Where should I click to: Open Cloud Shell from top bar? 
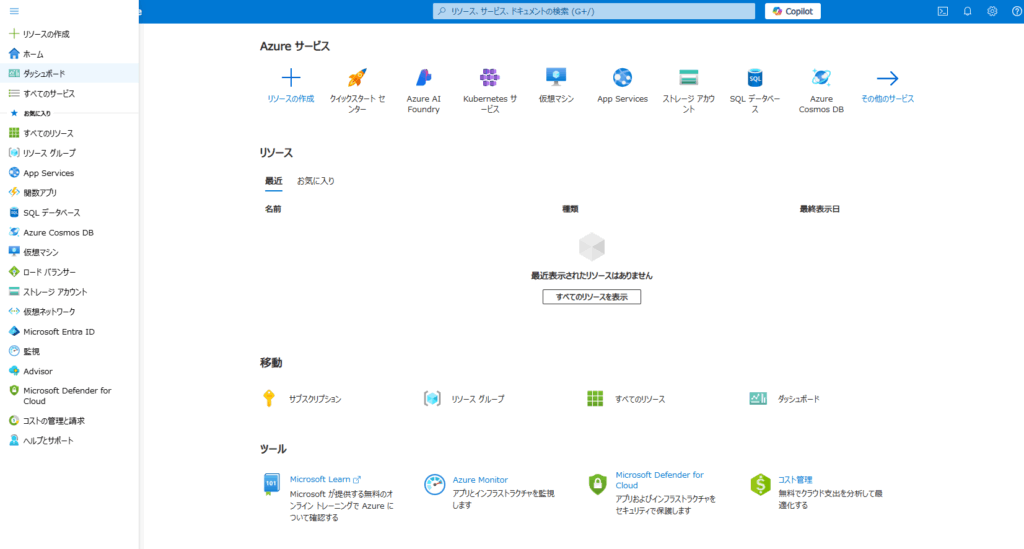pos(942,11)
